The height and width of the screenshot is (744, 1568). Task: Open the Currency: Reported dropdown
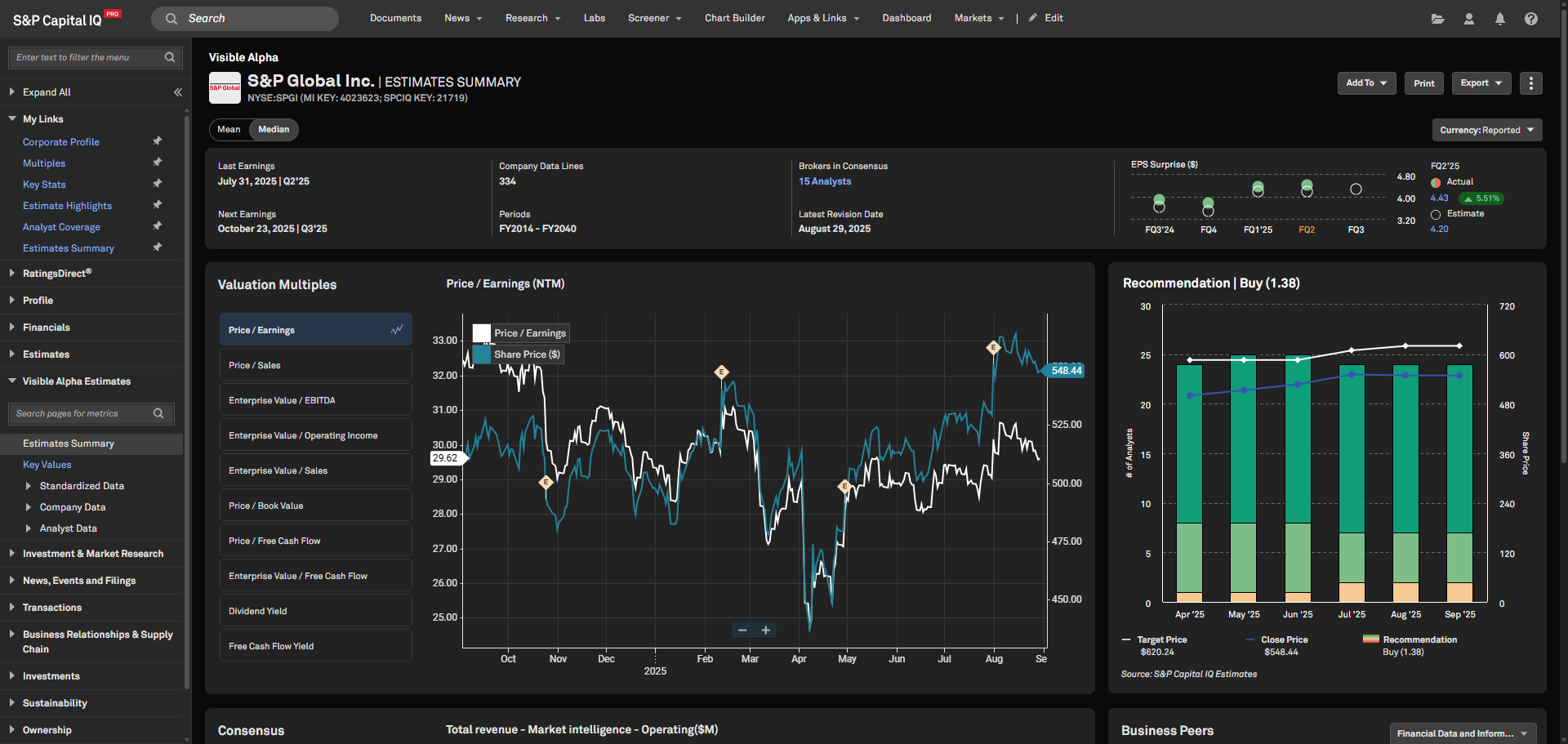(1486, 131)
